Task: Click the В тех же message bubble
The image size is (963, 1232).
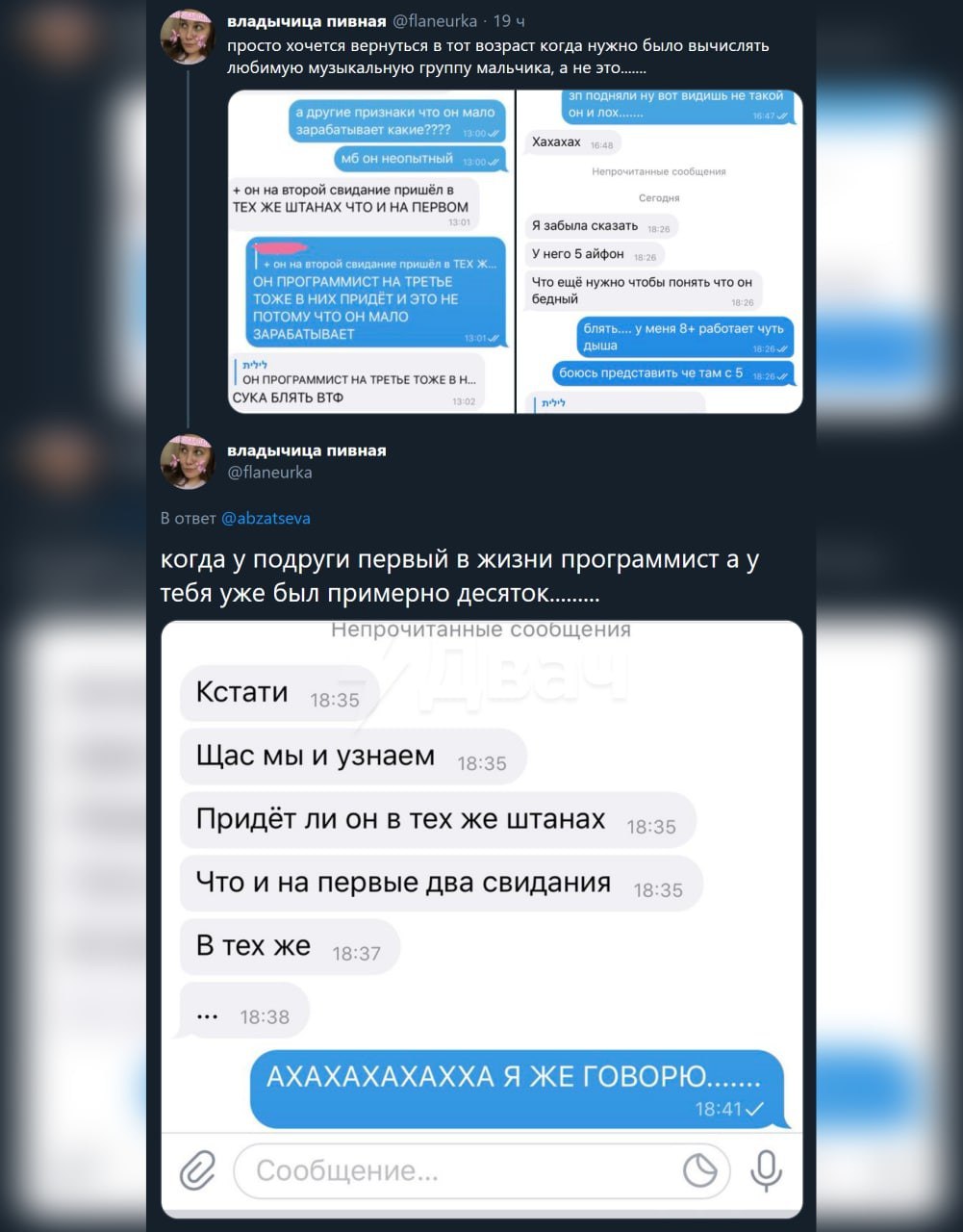Action: pyautogui.click(x=290, y=947)
